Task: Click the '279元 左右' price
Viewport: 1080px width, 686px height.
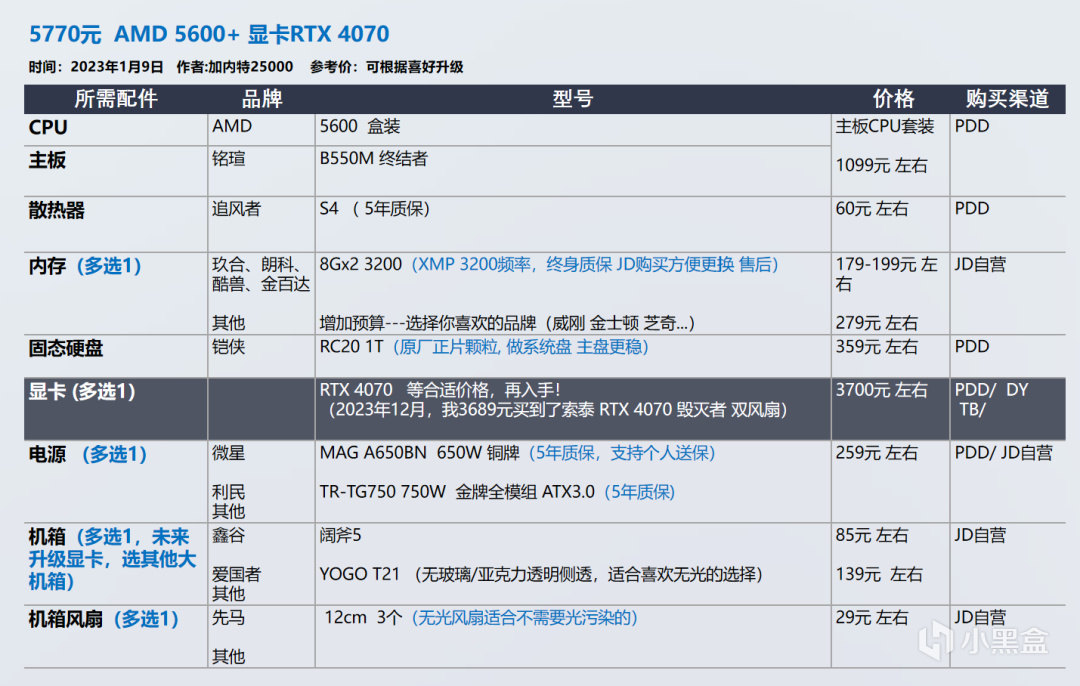Action: (877, 322)
